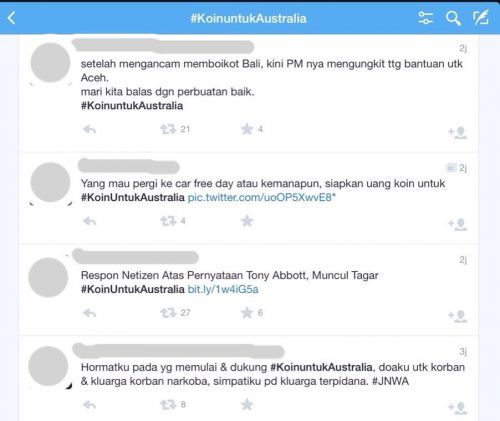Open the #JNWA hashtag
This screenshot has height=421, width=500.
coord(390,381)
